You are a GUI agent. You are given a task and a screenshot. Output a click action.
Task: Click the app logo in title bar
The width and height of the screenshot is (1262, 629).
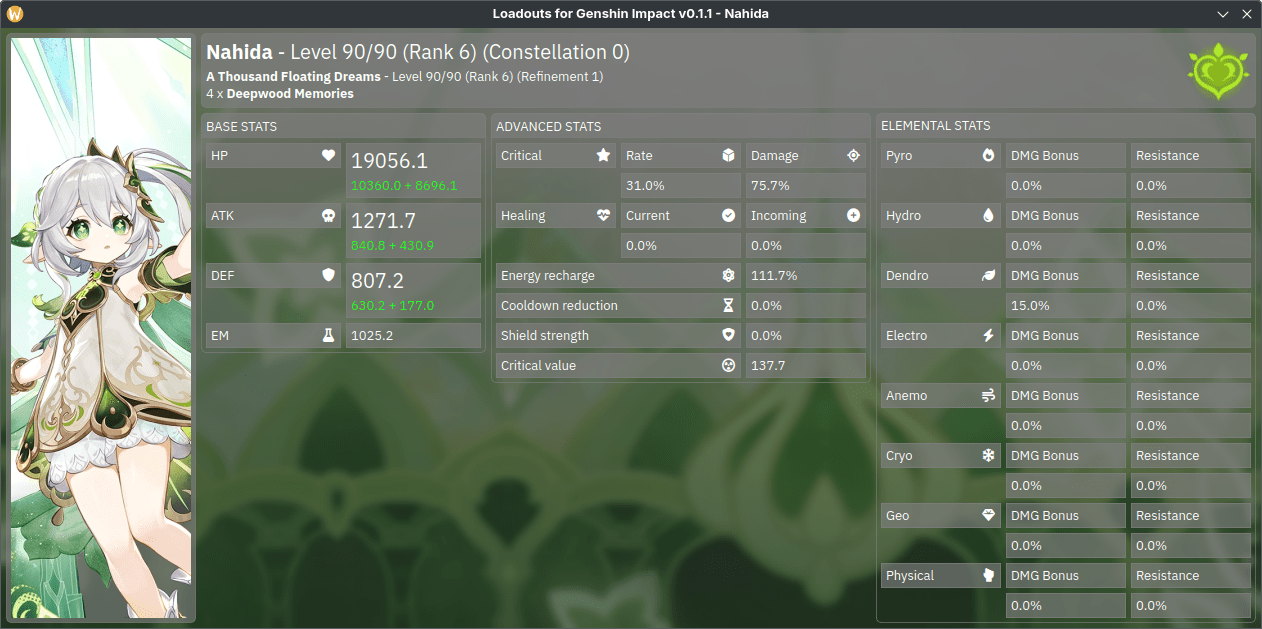[x=15, y=14]
